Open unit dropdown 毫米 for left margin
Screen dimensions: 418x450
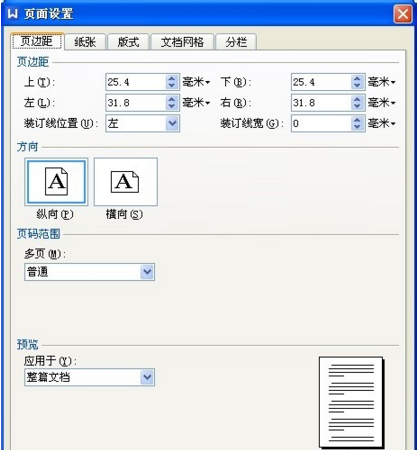tap(196, 103)
